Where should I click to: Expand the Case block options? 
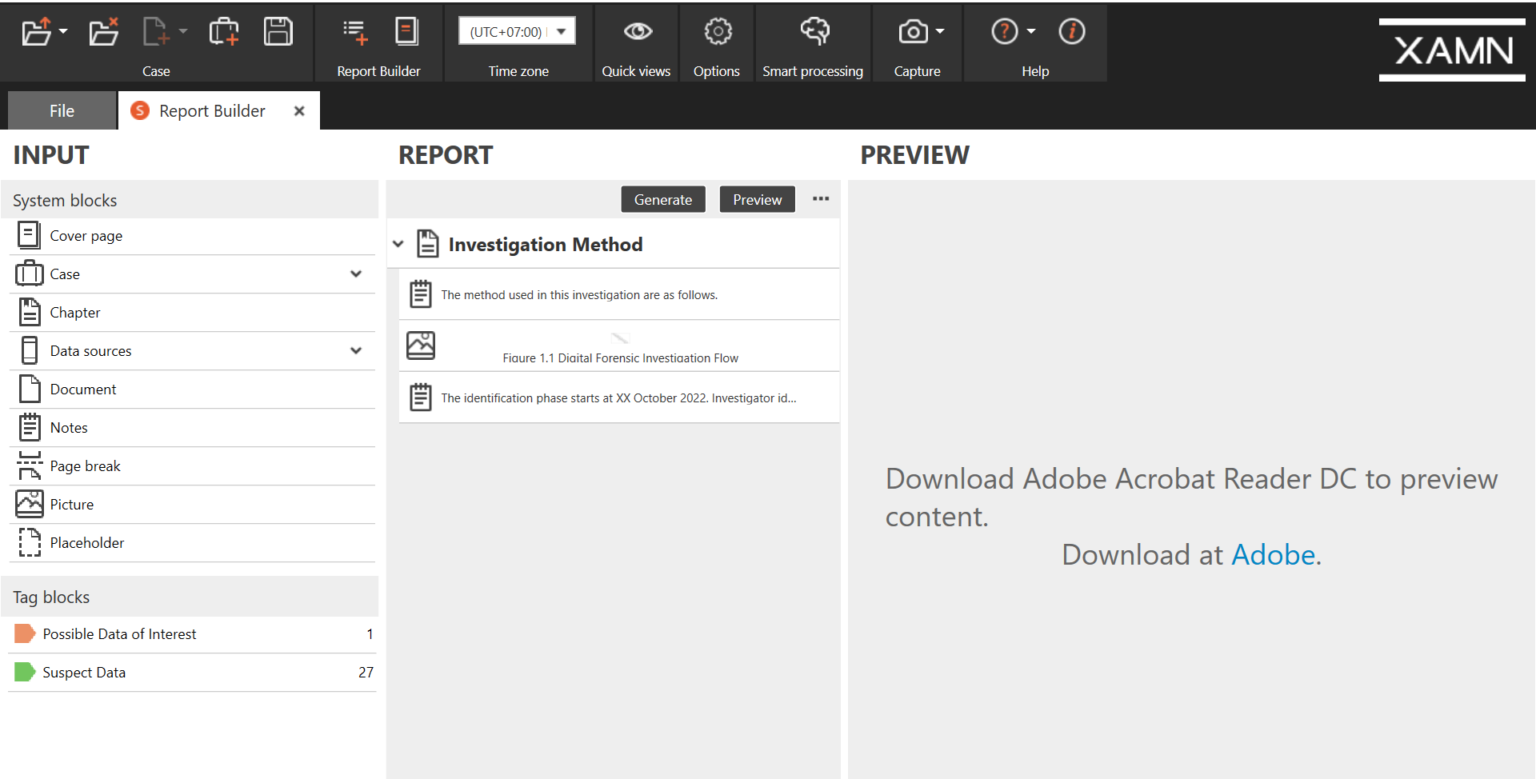pos(356,273)
